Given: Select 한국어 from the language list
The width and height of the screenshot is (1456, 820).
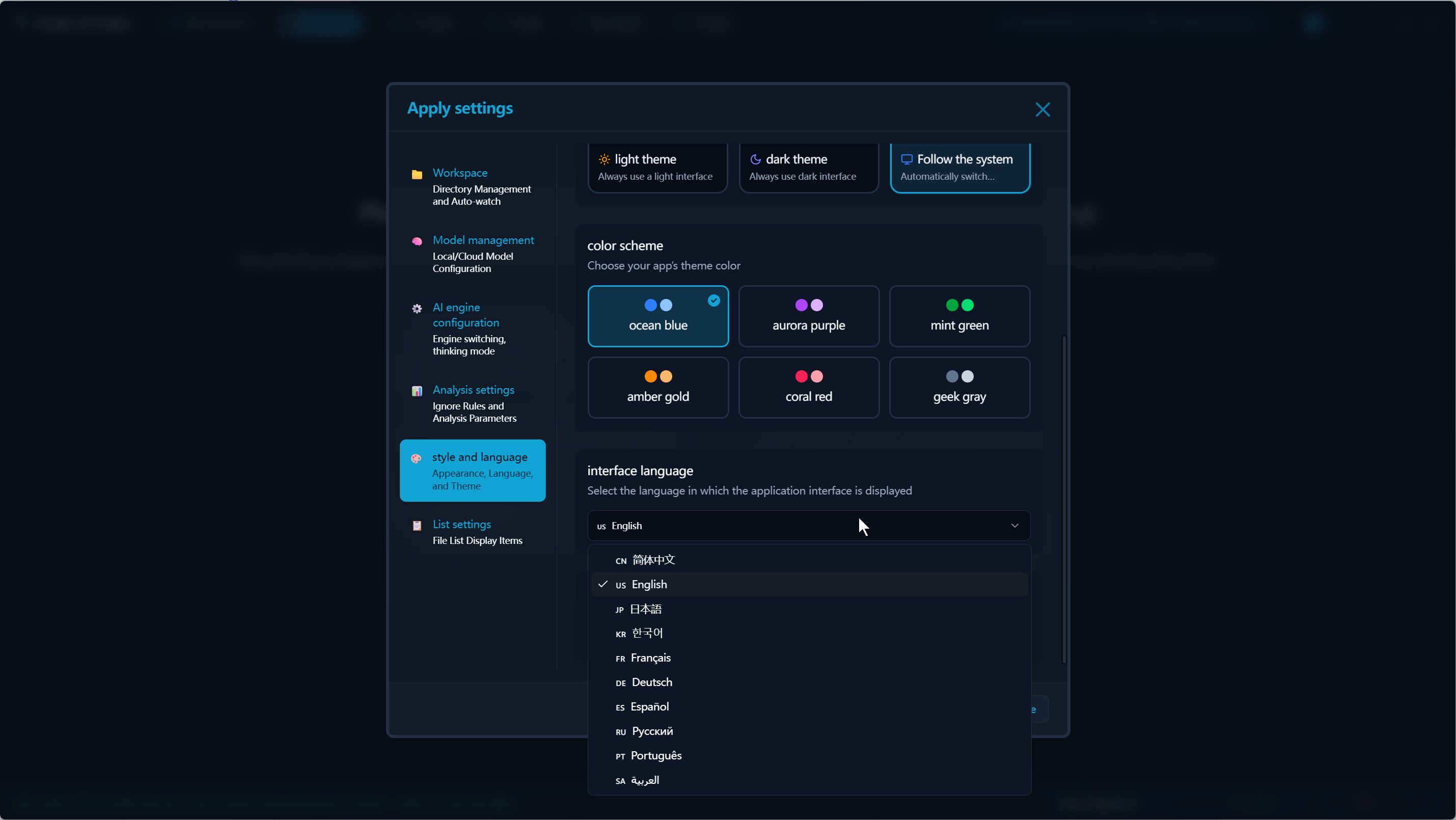Looking at the screenshot, I should pyautogui.click(x=809, y=634).
